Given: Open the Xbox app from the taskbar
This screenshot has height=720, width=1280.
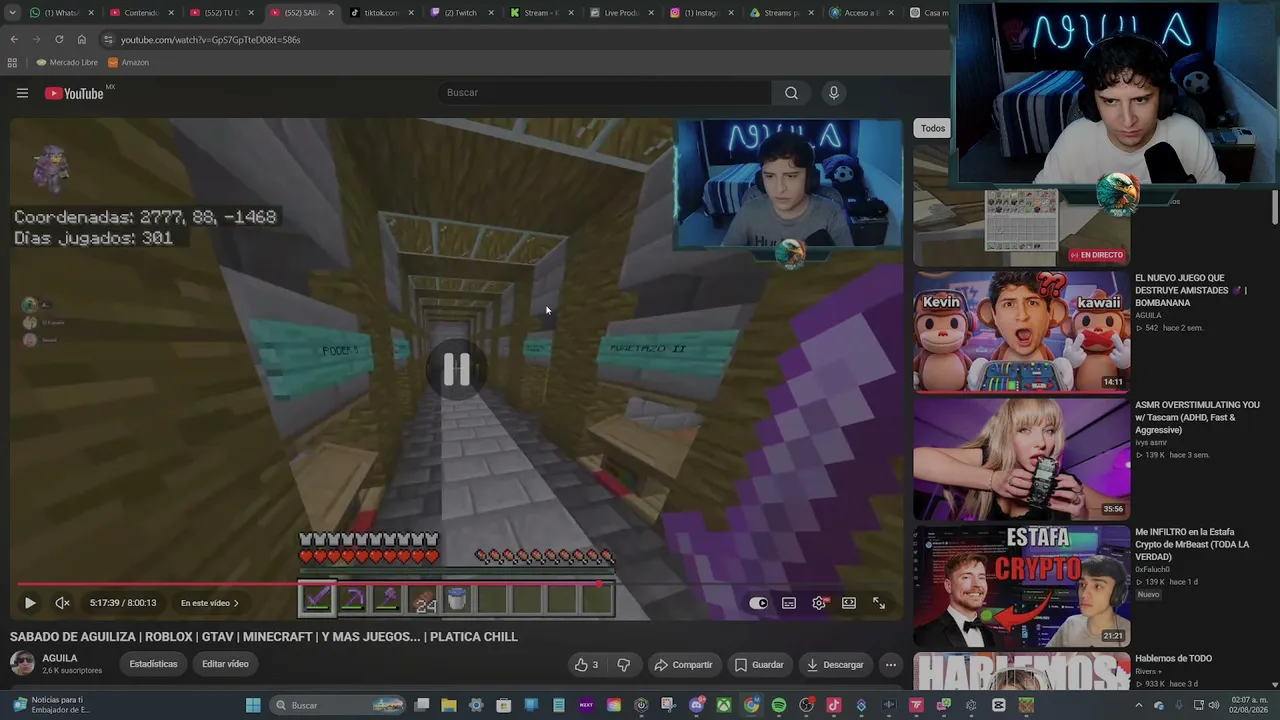Looking at the screenshot, I should click(x=724, y=705).
